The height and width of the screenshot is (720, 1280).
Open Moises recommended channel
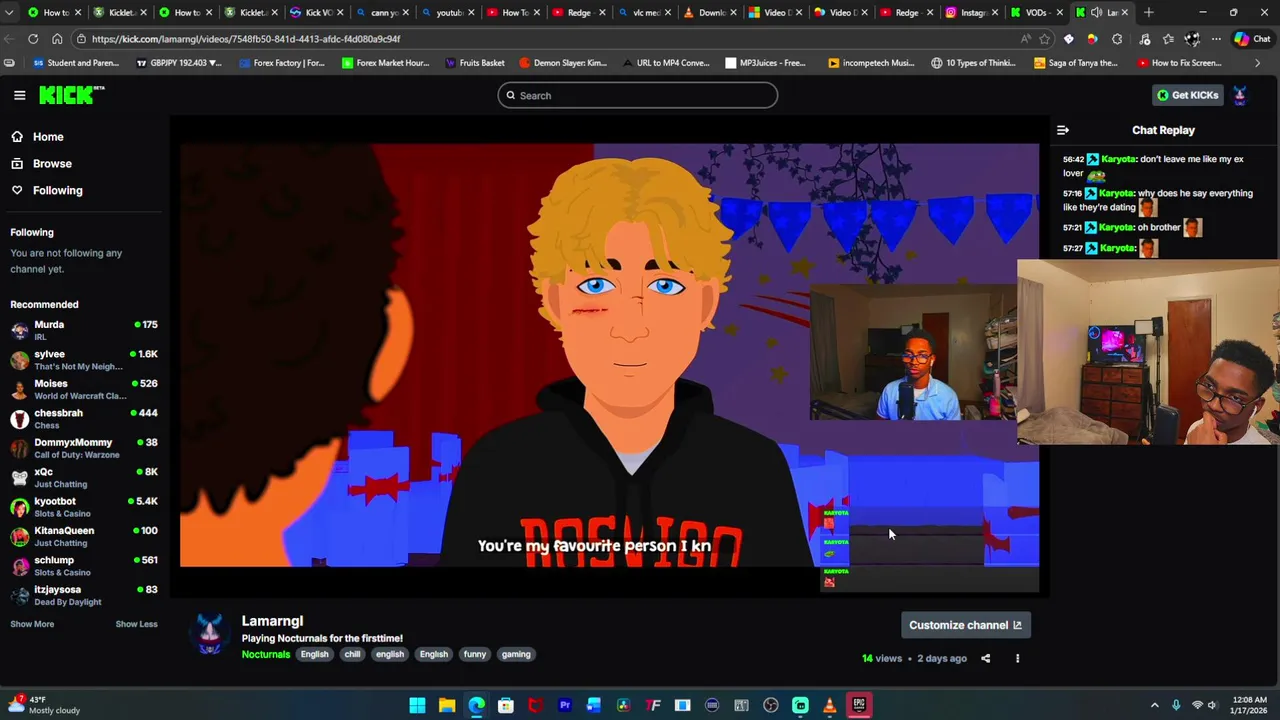[x=84, y=389]
